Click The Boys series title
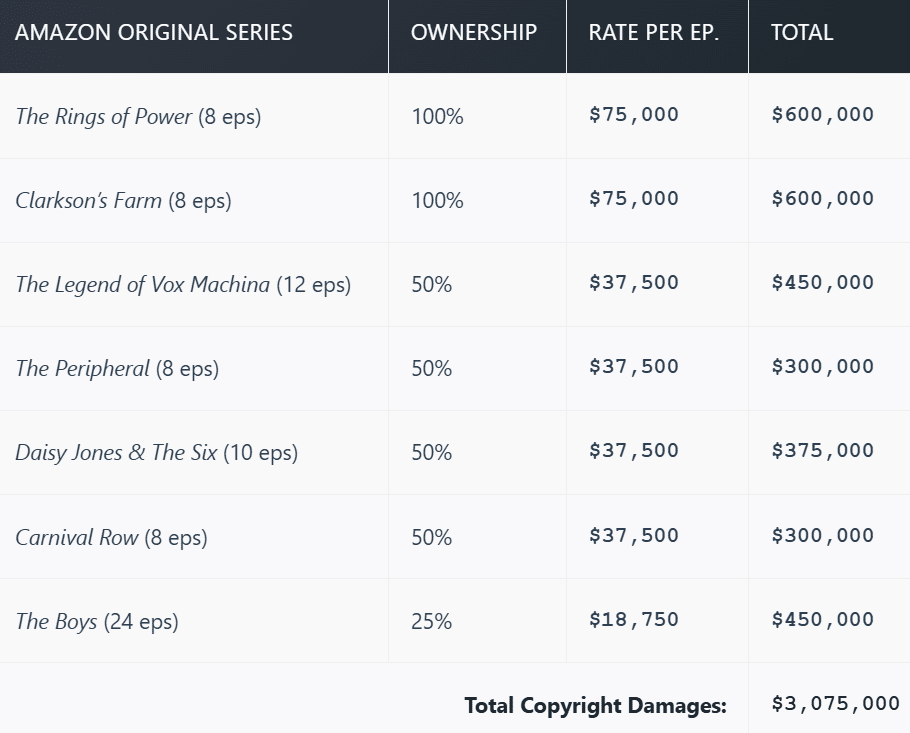This screenshot has width=910, height=733. click(56, 621)
